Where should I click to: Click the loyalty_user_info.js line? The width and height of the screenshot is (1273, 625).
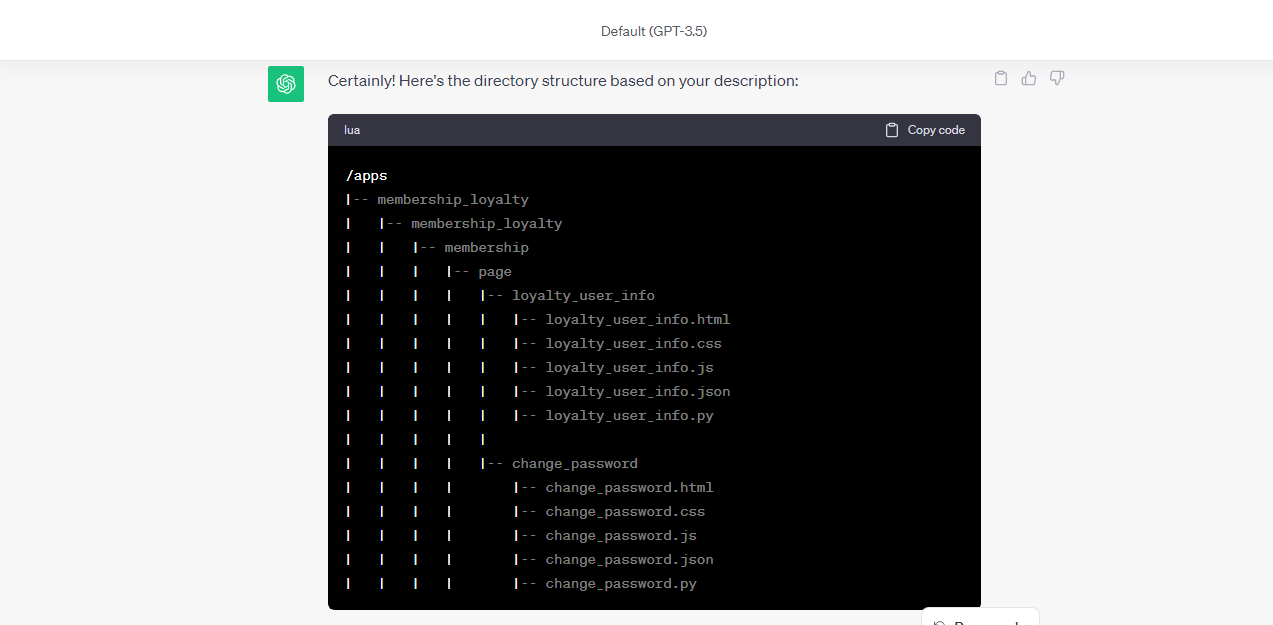tap(630, 368)
